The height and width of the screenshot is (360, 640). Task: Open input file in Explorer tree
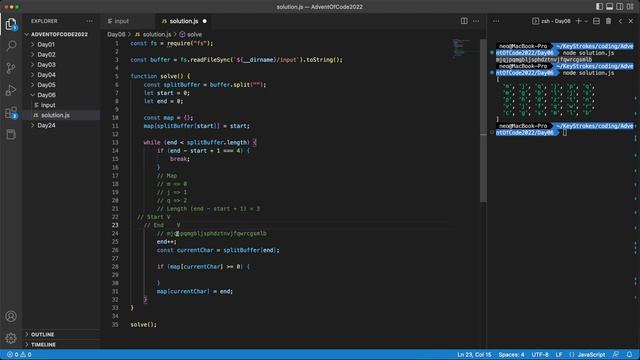coord(61,105)
